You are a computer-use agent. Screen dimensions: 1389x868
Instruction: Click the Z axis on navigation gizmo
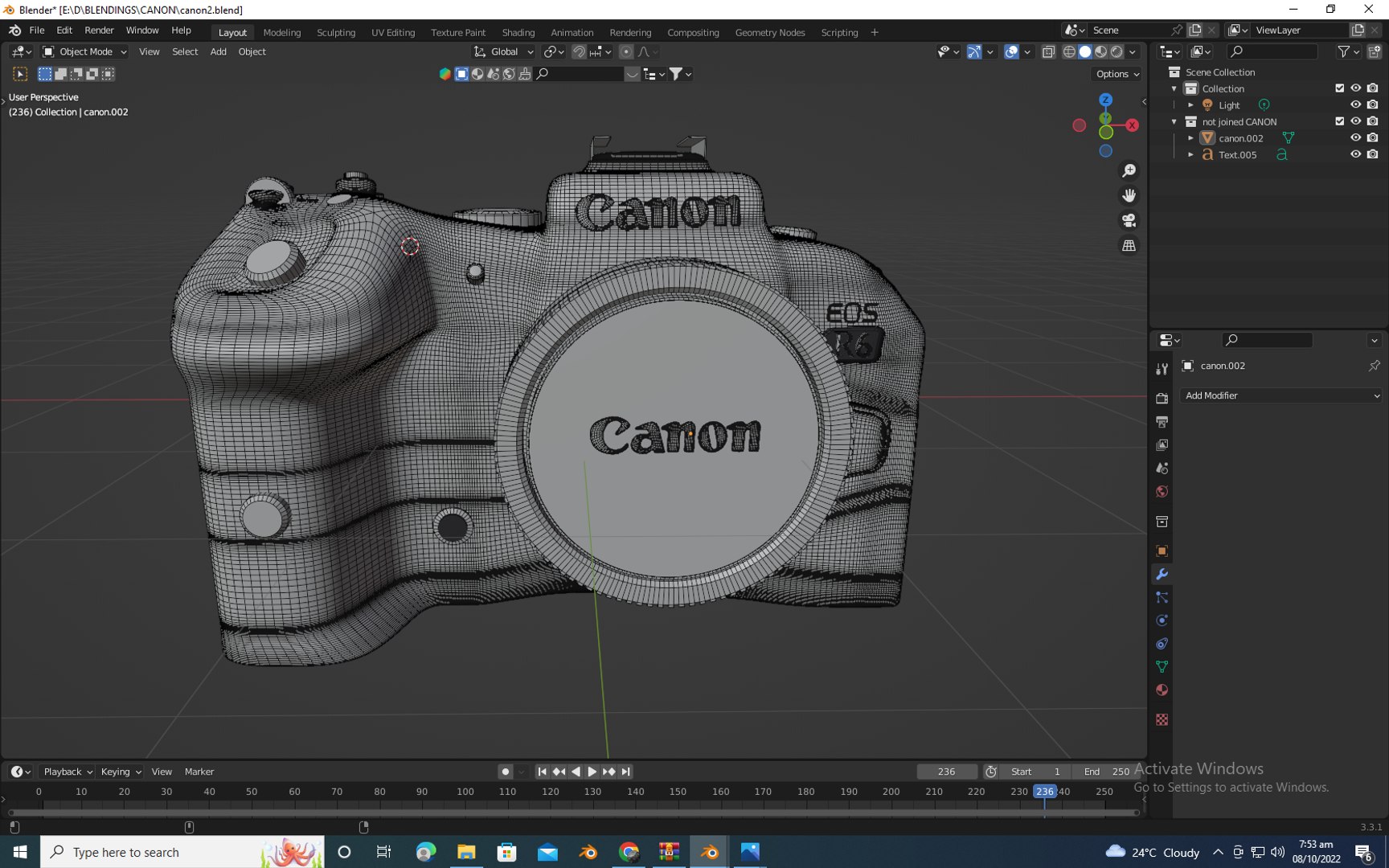1106,100
